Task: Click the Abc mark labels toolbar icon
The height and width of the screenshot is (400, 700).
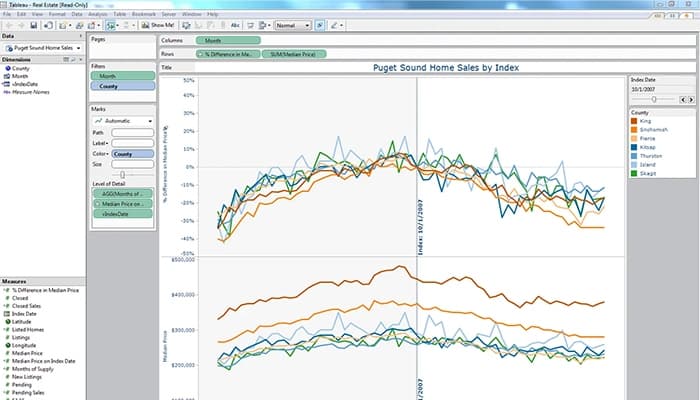Action: pos(235,24)
